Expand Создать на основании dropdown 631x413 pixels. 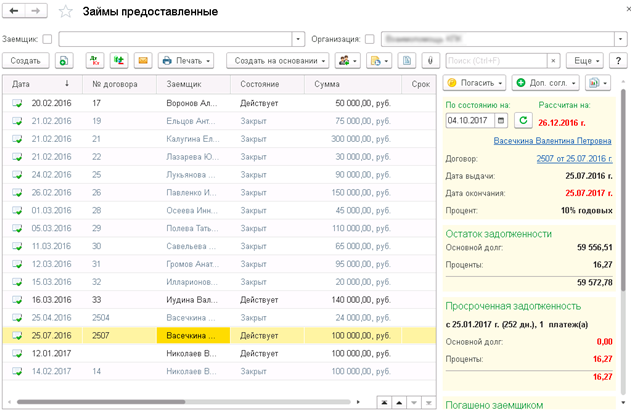(x=278, y=61)
